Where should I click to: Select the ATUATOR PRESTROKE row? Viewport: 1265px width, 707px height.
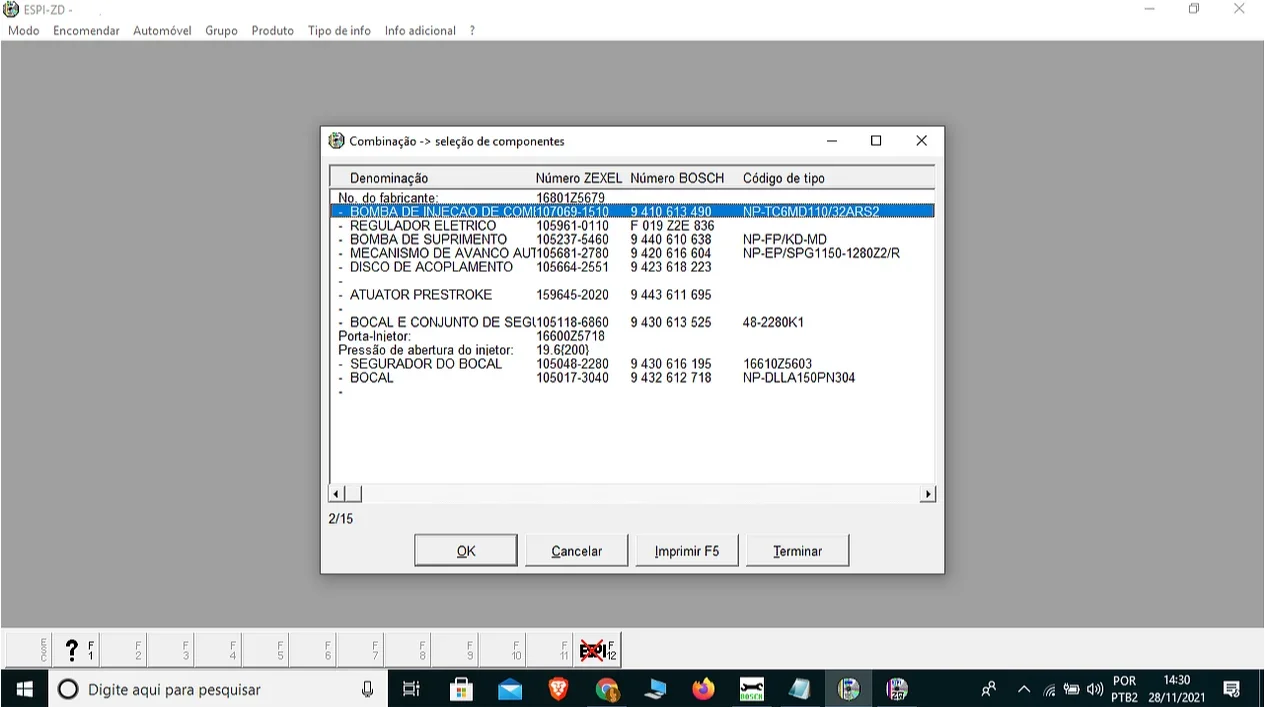[x=632, y=295]
